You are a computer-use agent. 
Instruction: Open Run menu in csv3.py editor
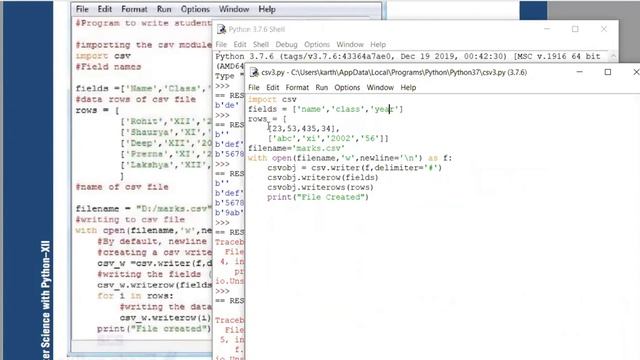pos(321,87)
